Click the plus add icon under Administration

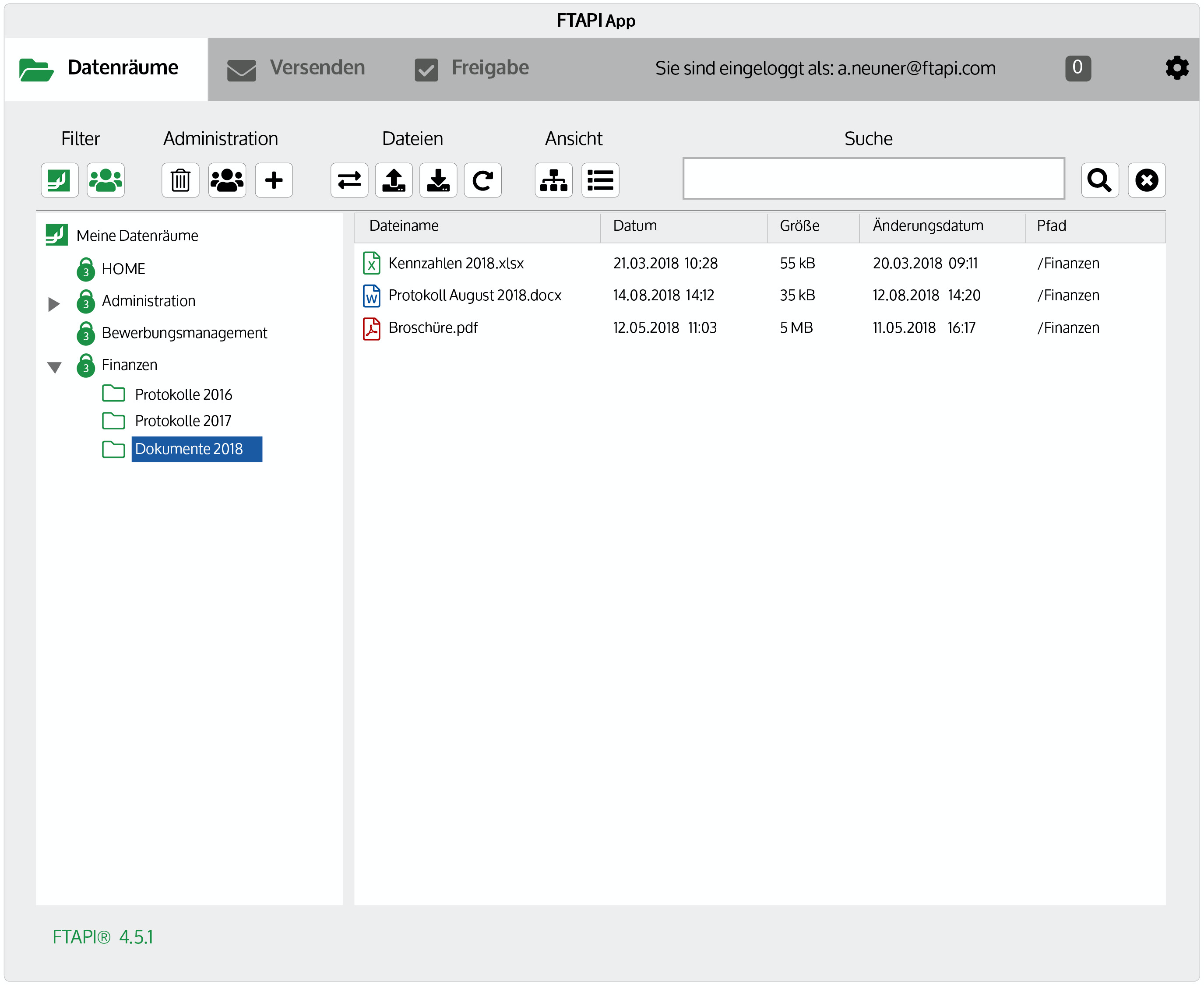(274, 180)
